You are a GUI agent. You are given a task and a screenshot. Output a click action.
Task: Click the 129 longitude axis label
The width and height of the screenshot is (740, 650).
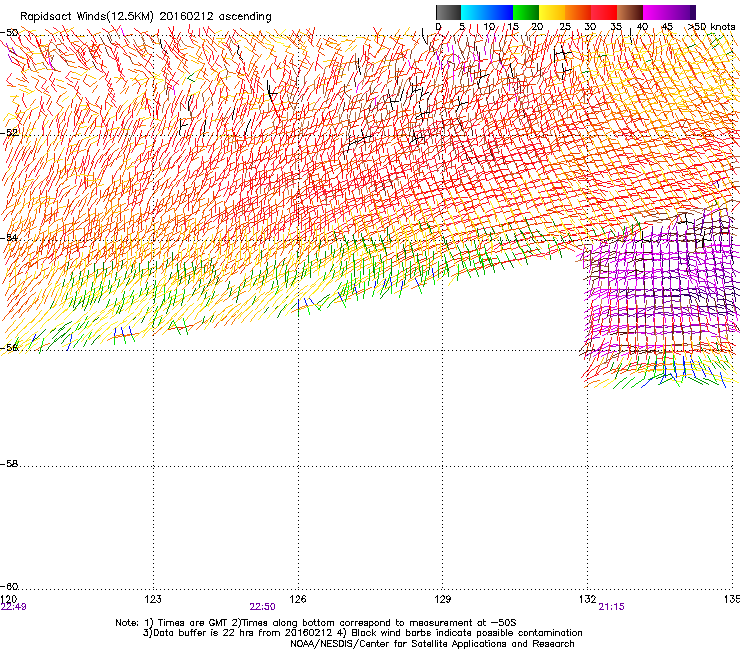pyautogui.click(x=443, y=599)
